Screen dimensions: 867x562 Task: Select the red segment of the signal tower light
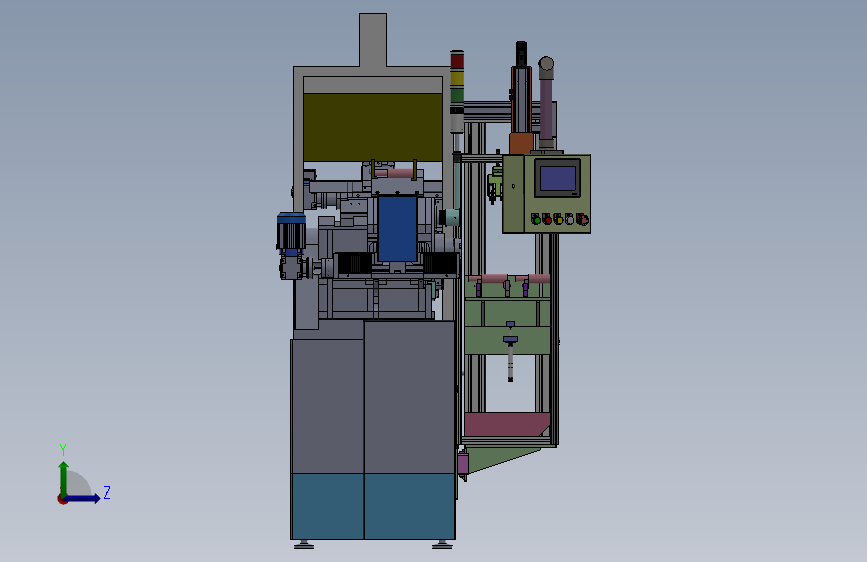[457, 60]
